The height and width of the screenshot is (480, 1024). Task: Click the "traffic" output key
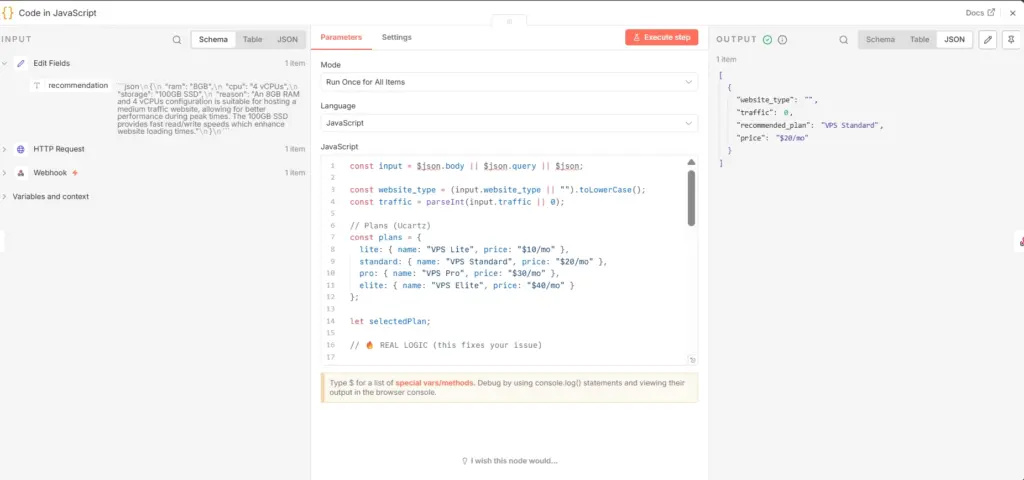click(755, 112)
